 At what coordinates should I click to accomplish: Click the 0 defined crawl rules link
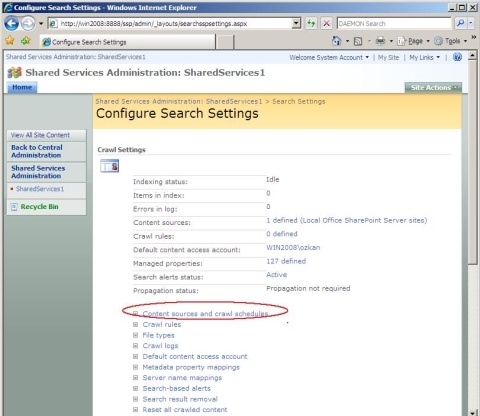(282, 234)
